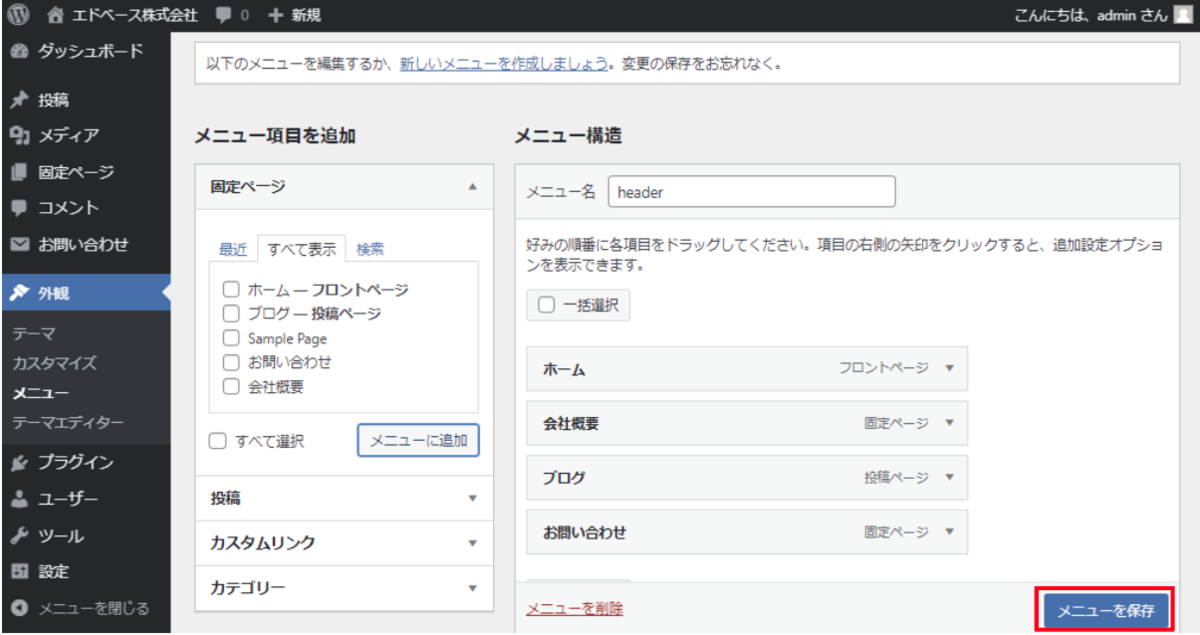Viewport: 1200px width, 635px height.
Task: Select the ブログ menu structure item
Action: [747, 478]
